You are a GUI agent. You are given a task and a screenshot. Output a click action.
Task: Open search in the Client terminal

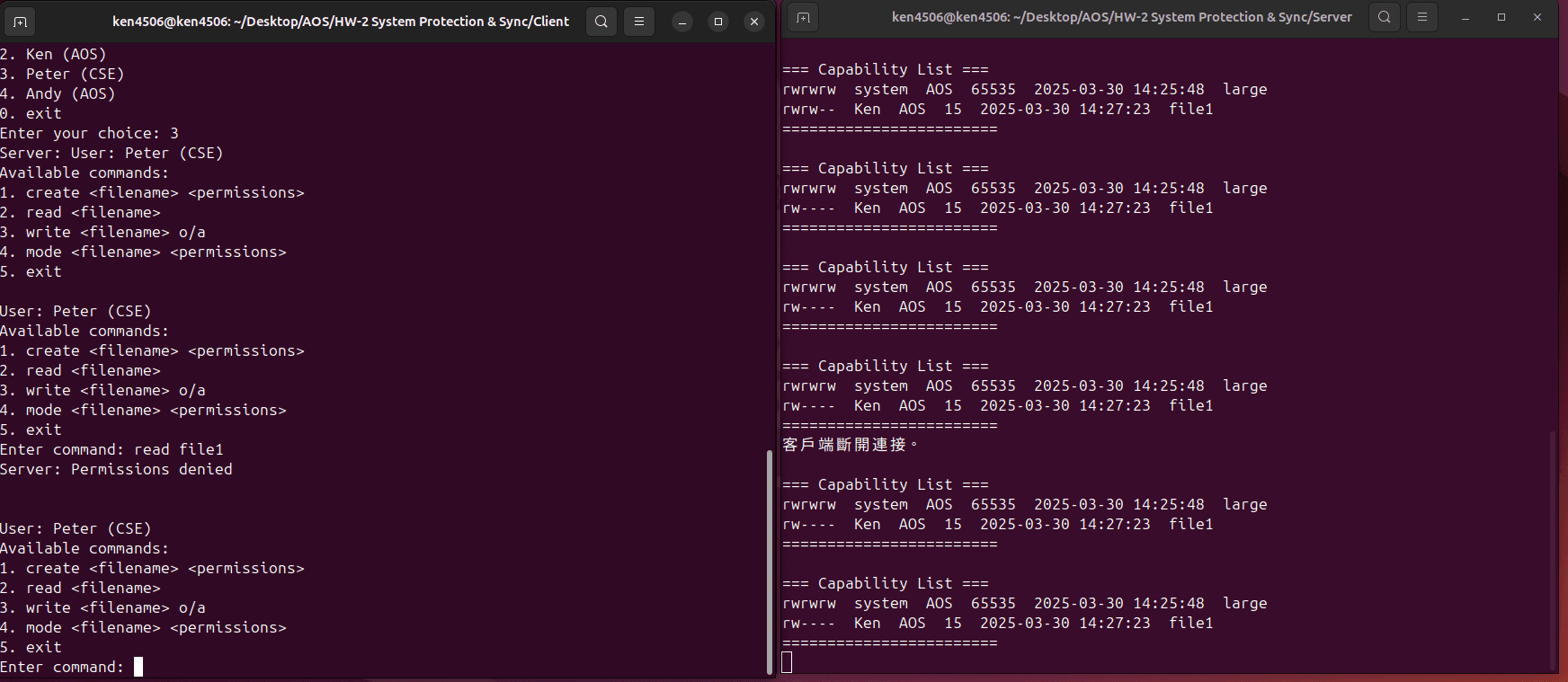point(601,22)
